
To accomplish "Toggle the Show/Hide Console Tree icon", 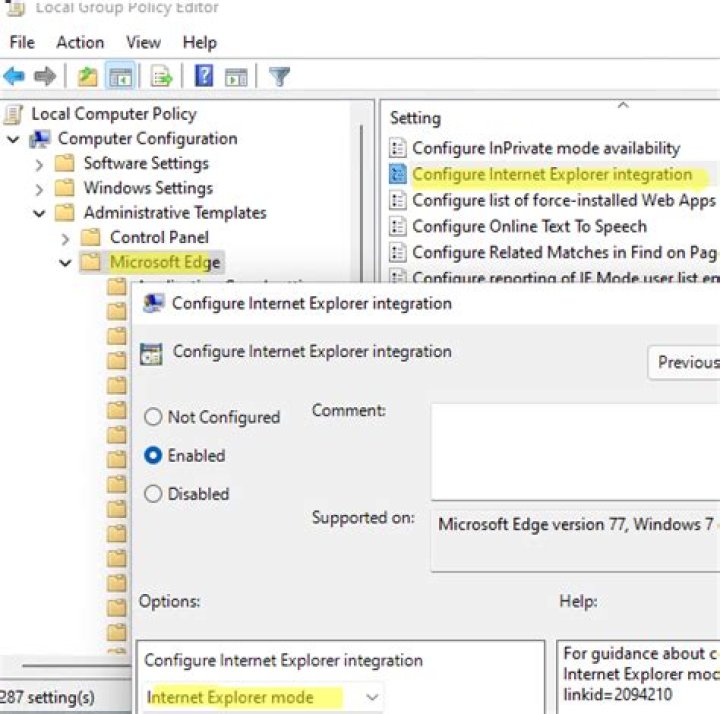I will click(120, 76).
